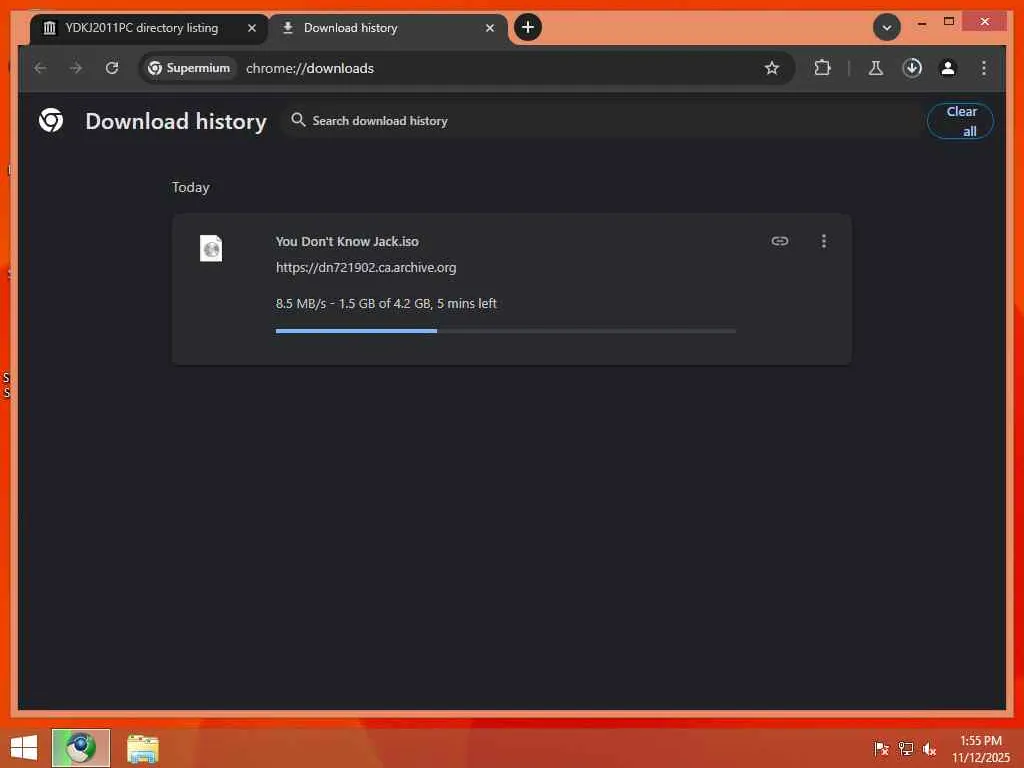Go forward using the browser forward arrow
This screenshot has width=1024, height=768.
[x=76, y=68]
